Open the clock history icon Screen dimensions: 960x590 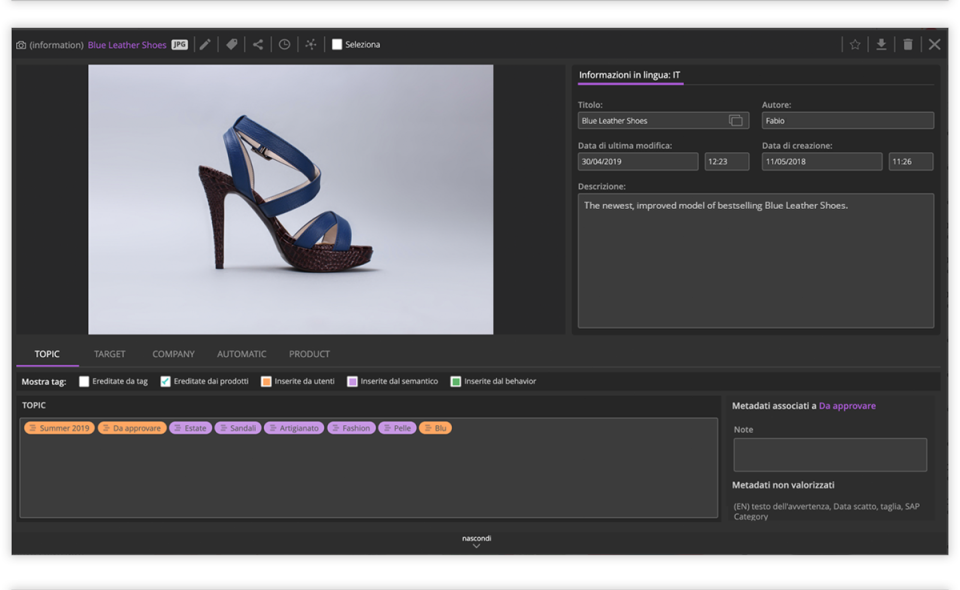(285, 45)
